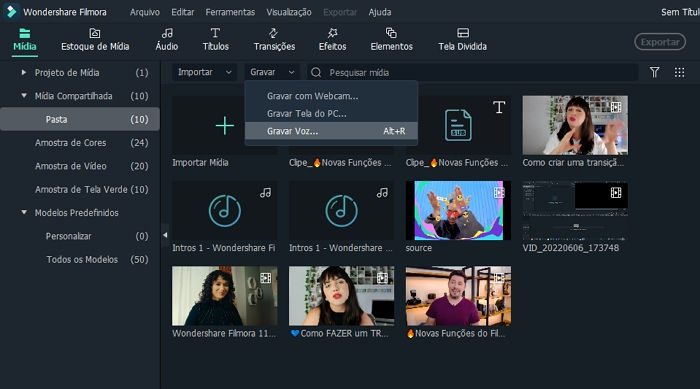Select Novas Funções do Fil video thumbnail
The height and width of the screenshot is (389, 700).
pyautogui.click(x=458, y=296)
